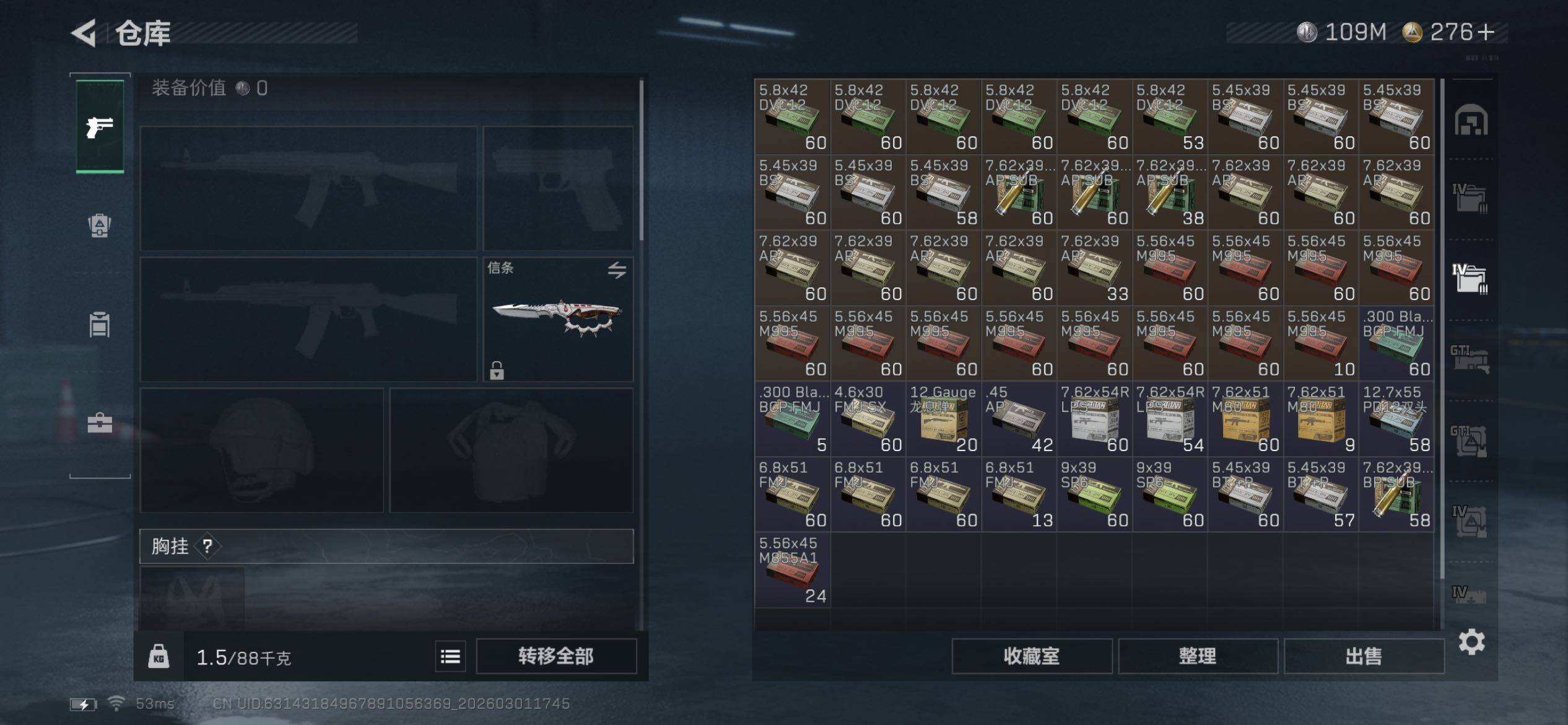Open the list view icon beside 转移全部

450,656
